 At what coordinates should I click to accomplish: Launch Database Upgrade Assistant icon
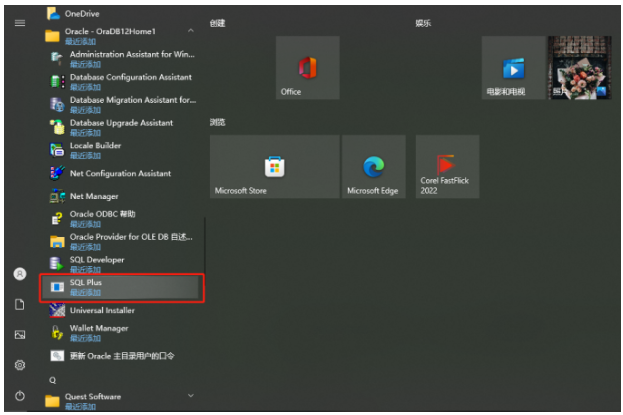click(x=57, y=127)
